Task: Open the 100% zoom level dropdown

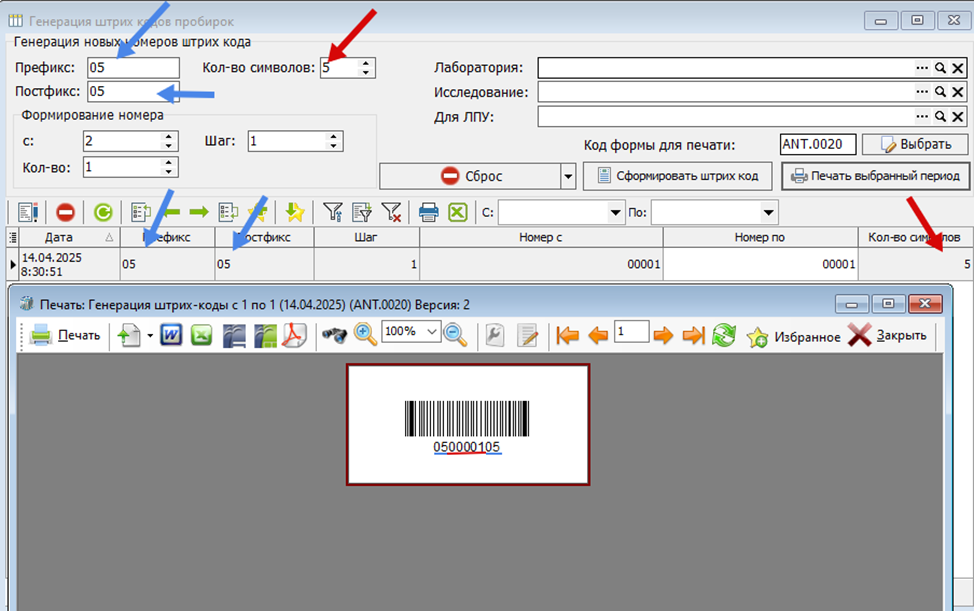Action: (432, 332)
